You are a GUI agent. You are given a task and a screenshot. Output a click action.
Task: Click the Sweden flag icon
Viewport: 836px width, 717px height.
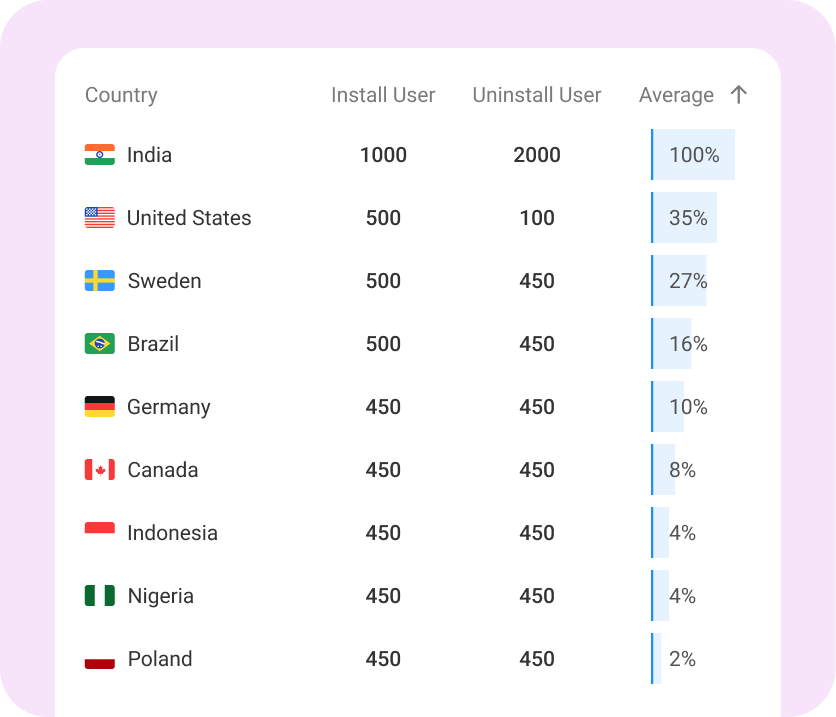tap(100, 281)
